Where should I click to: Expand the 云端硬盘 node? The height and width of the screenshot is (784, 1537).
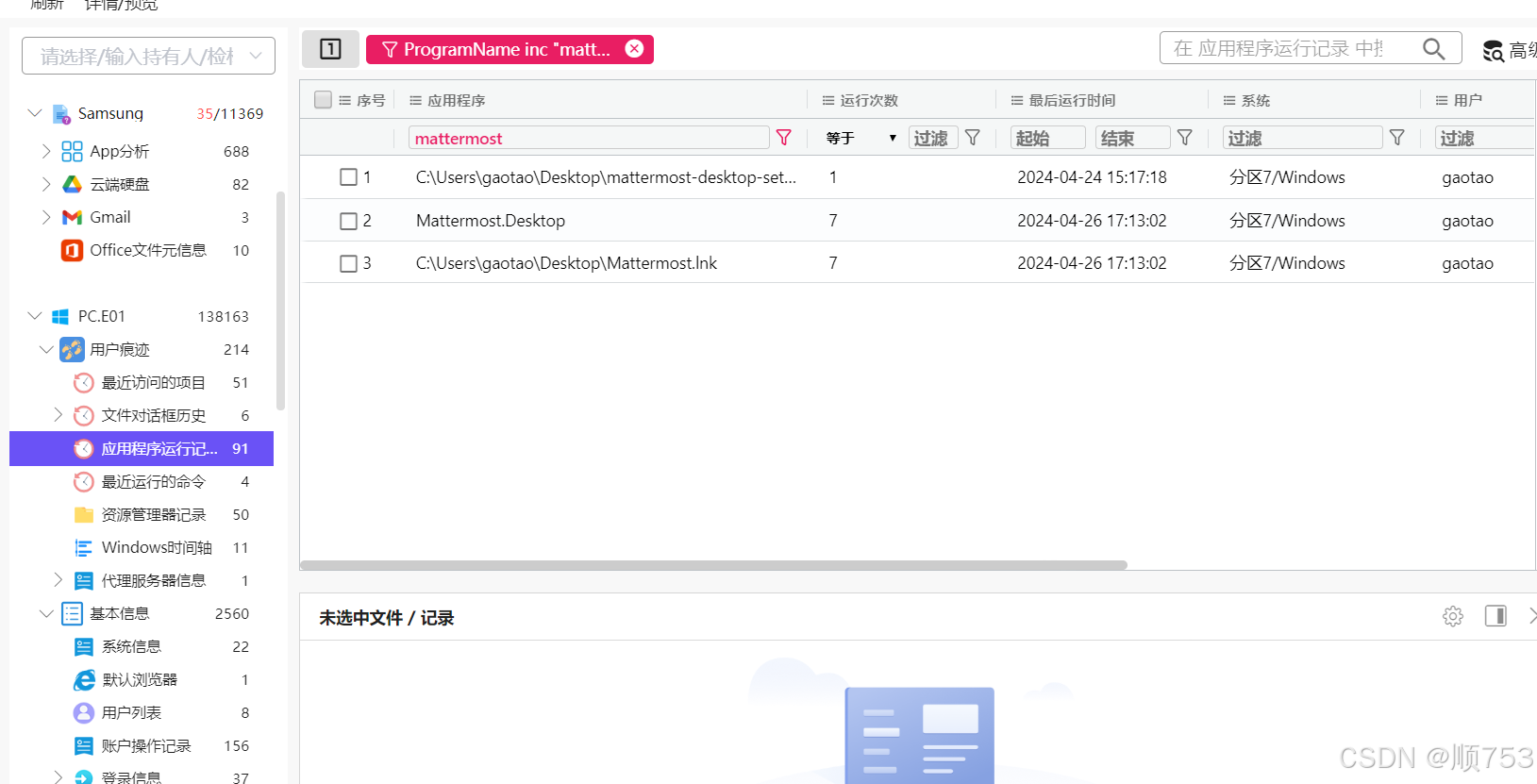point(46,184)
